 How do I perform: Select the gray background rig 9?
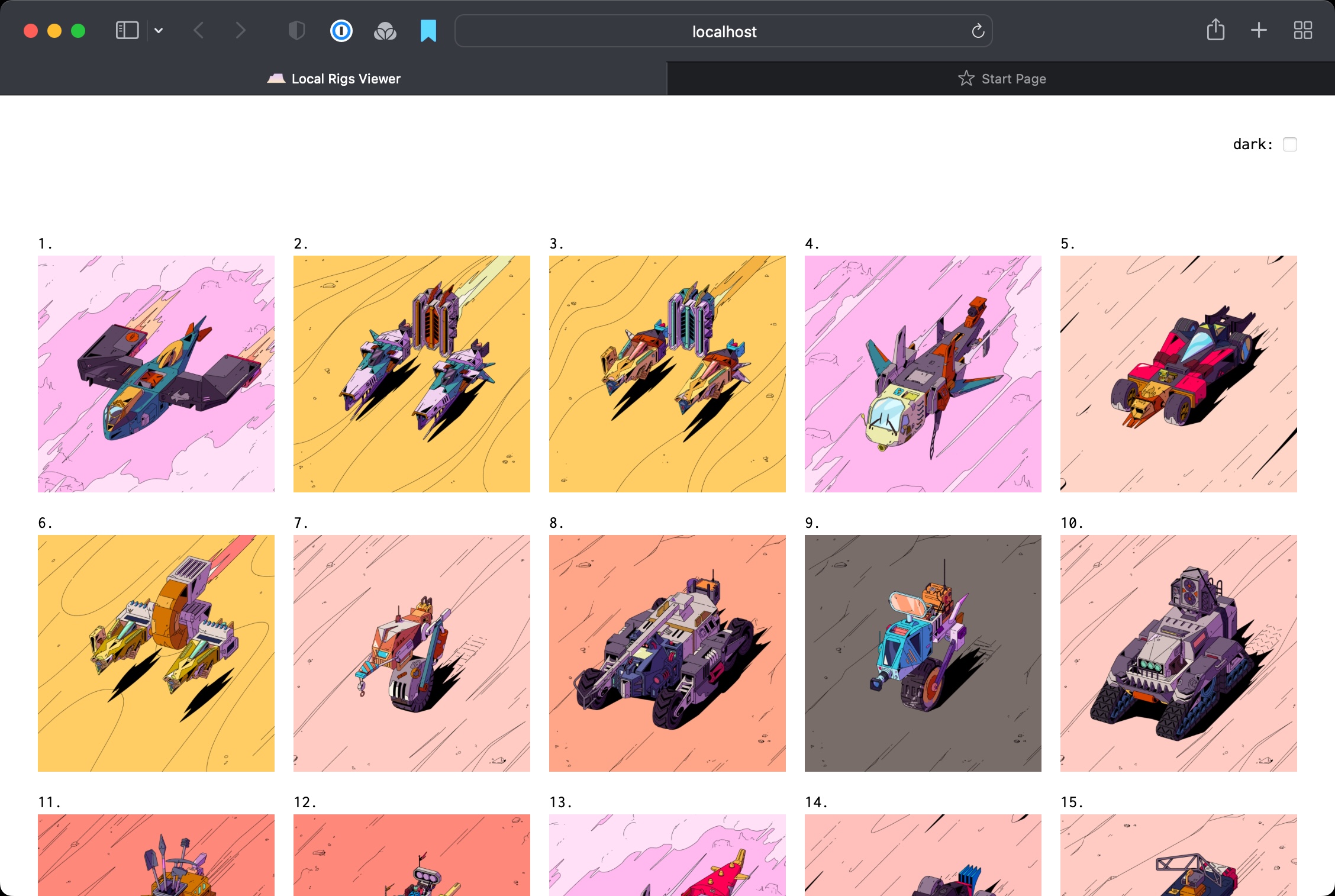click(923, 653)
